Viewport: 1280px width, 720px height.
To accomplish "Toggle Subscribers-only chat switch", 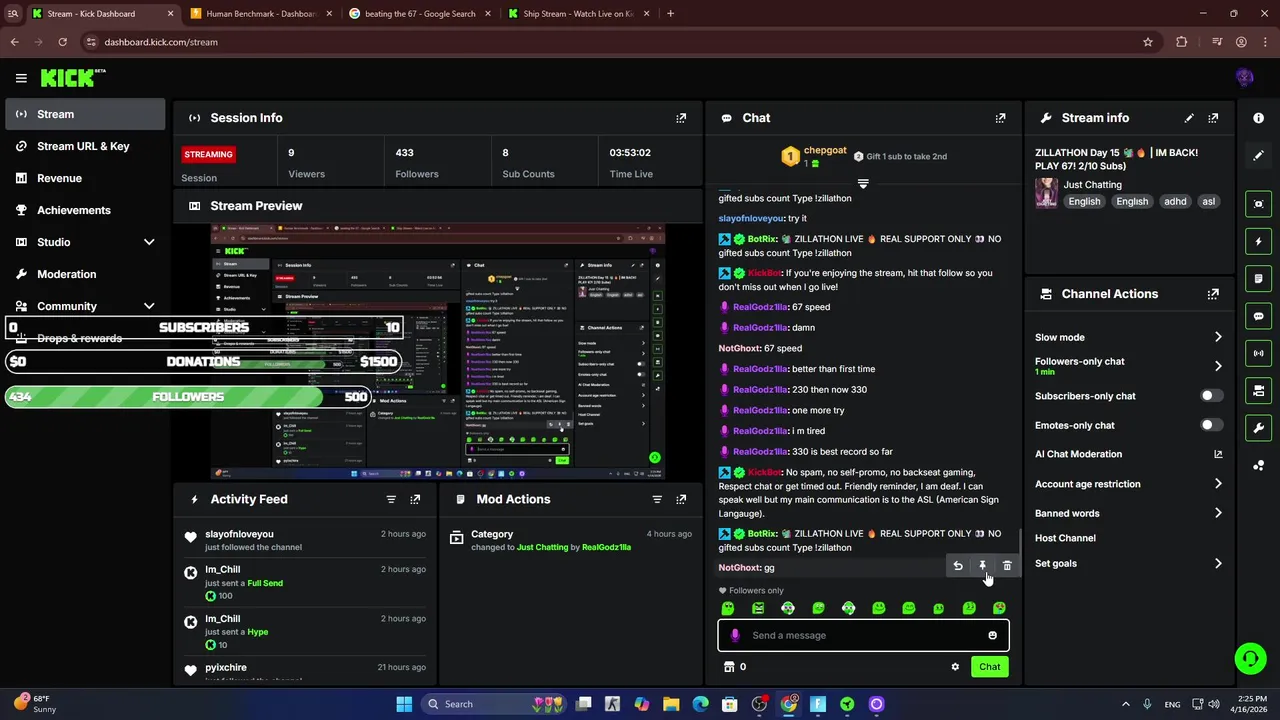I will click(1211, 396).
